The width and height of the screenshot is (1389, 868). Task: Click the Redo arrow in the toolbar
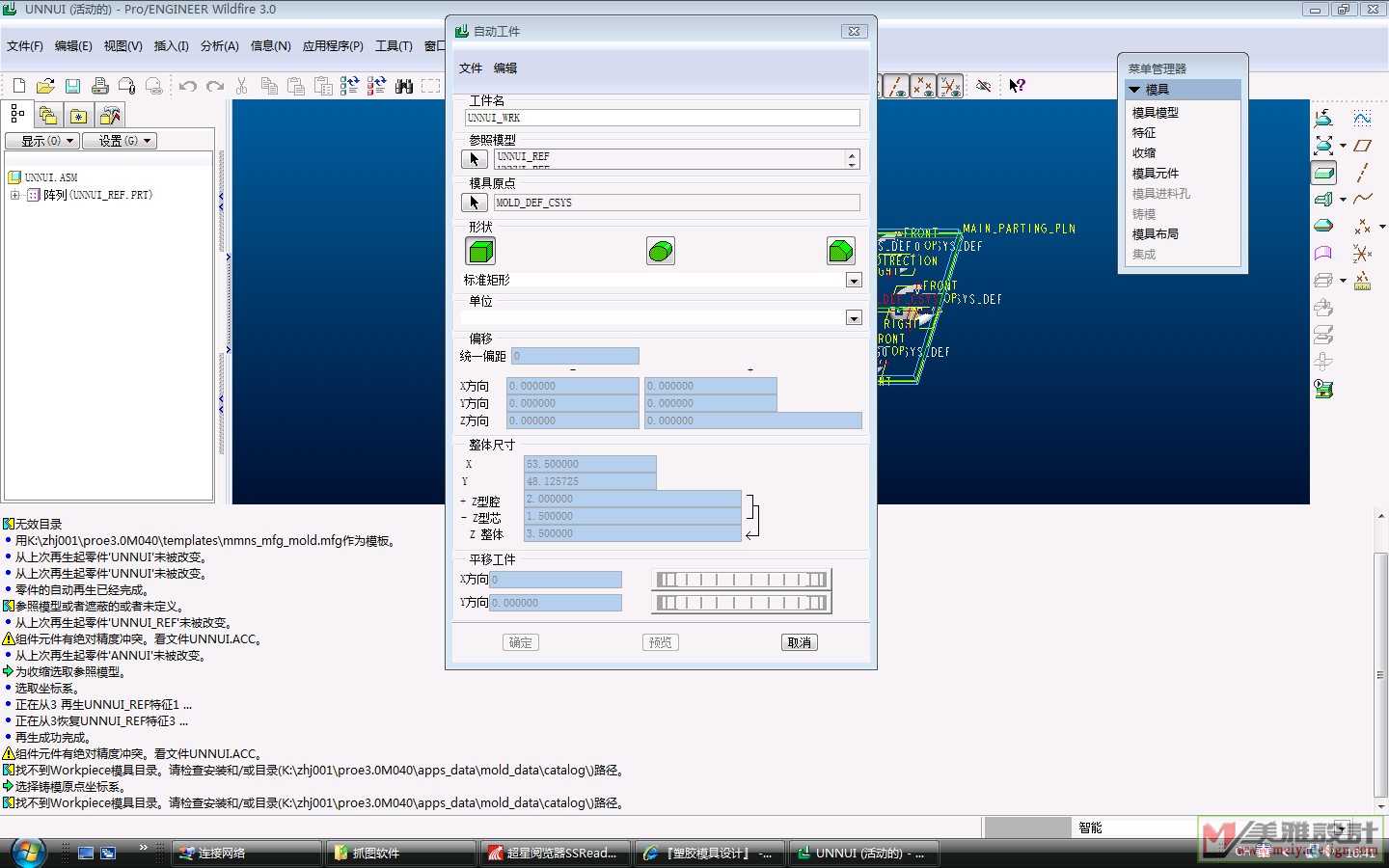pyautogui.click(x=214, y=86)
